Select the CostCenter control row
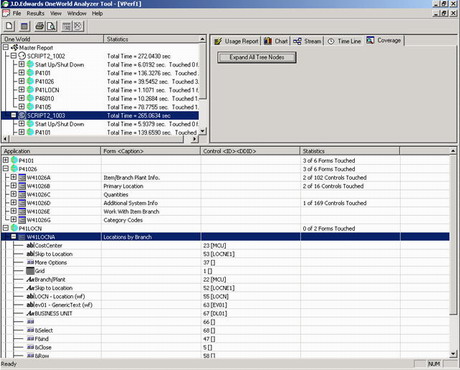 click(x=225, y=245)
